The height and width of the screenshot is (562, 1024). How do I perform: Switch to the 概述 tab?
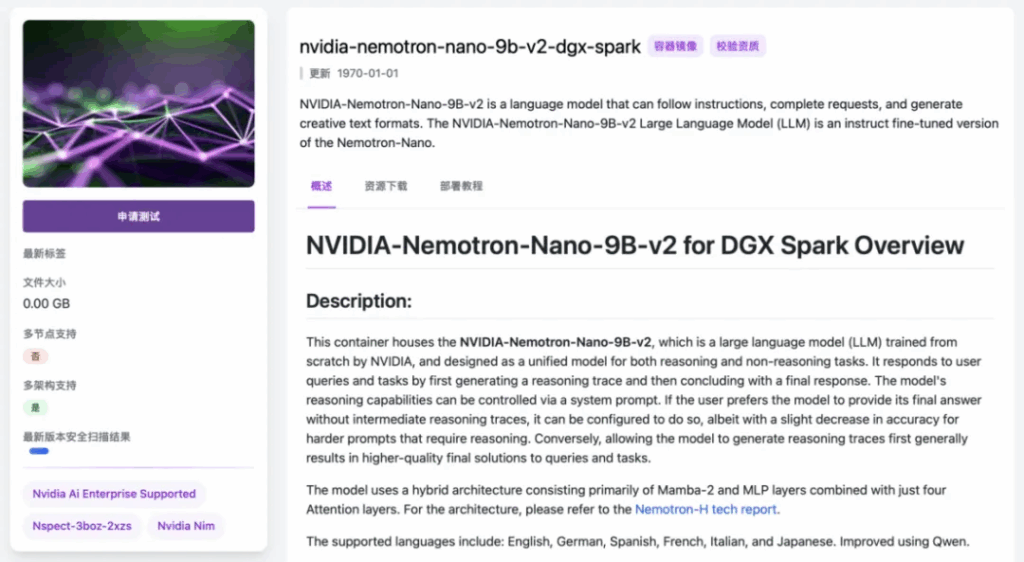[321, 186]
